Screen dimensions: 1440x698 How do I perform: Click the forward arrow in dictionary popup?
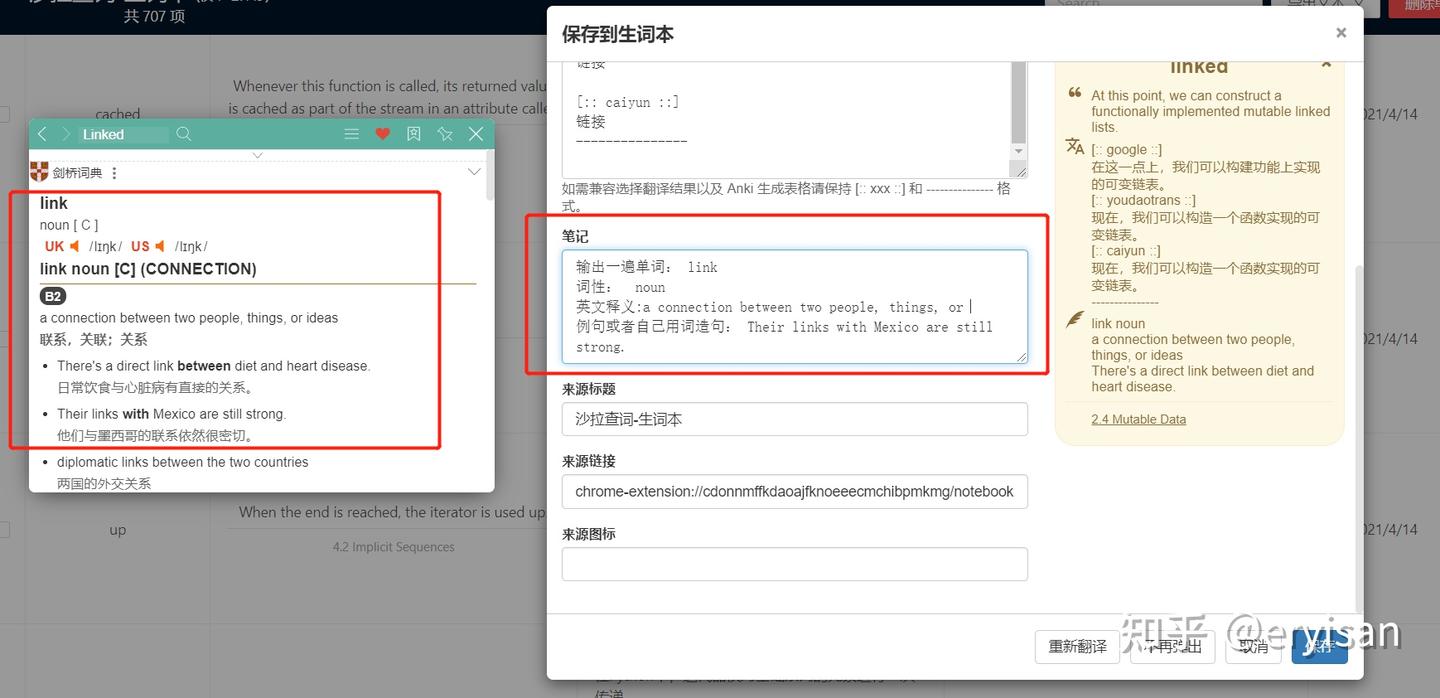click(65, 134)
